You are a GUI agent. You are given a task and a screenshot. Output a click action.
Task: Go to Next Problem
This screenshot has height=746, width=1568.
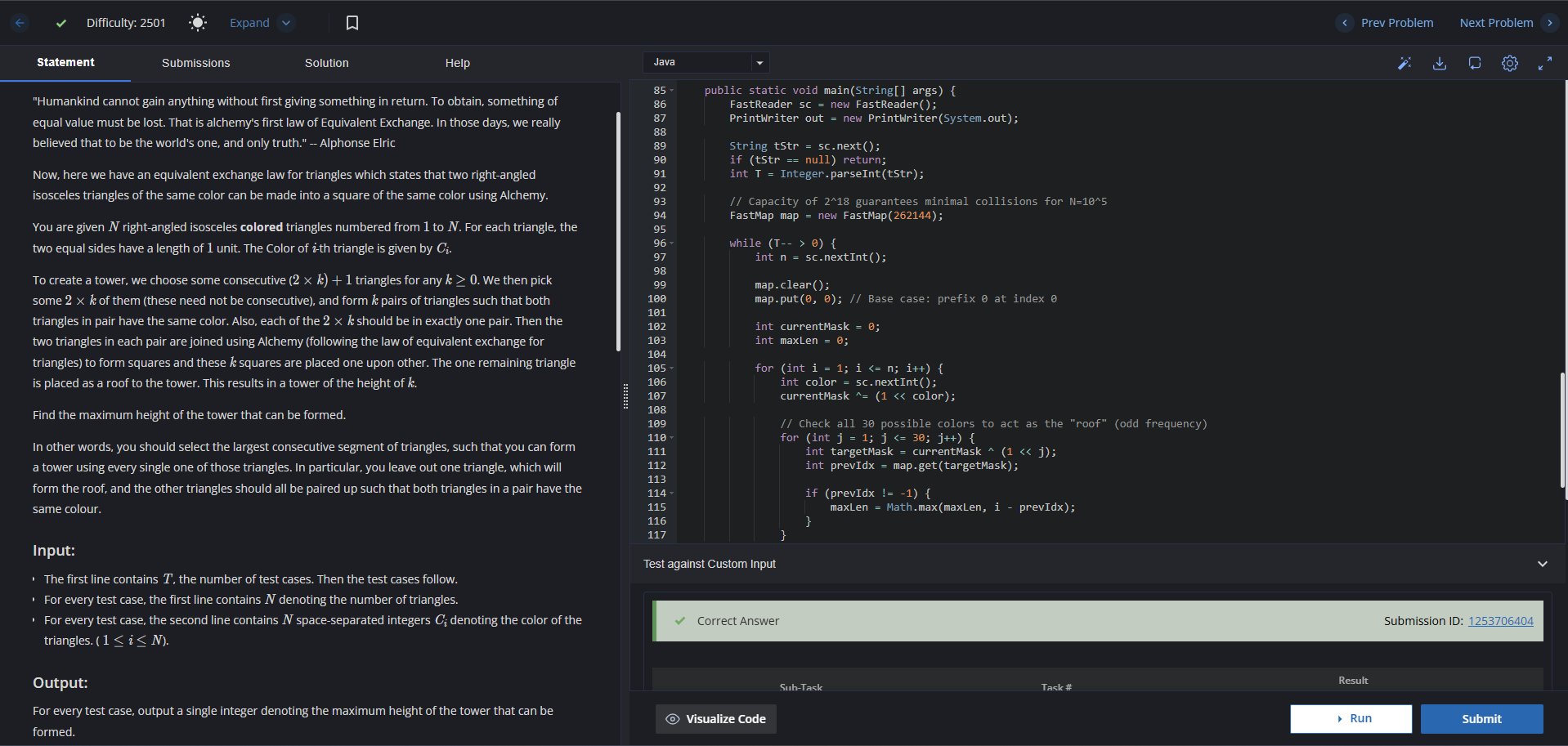click(1496, 23)
